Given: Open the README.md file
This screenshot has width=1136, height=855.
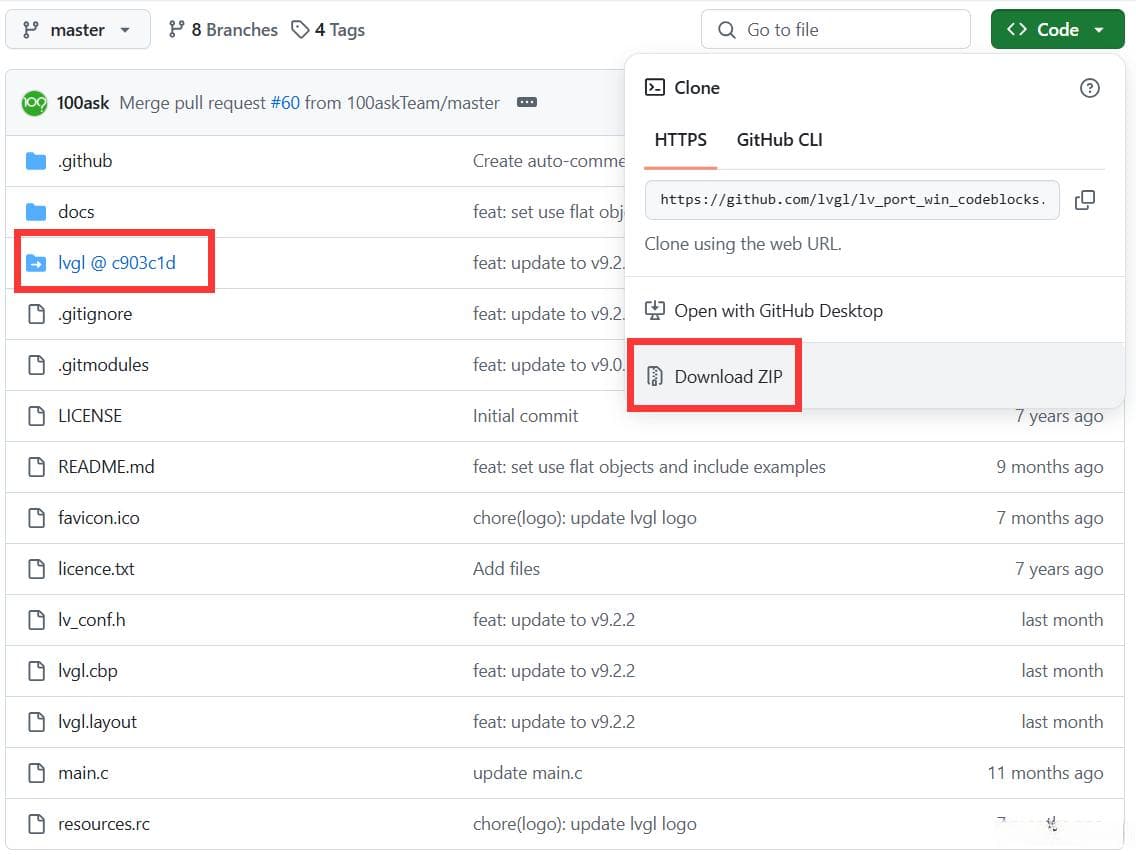Looking at the screenshot, I should [106, 467].
